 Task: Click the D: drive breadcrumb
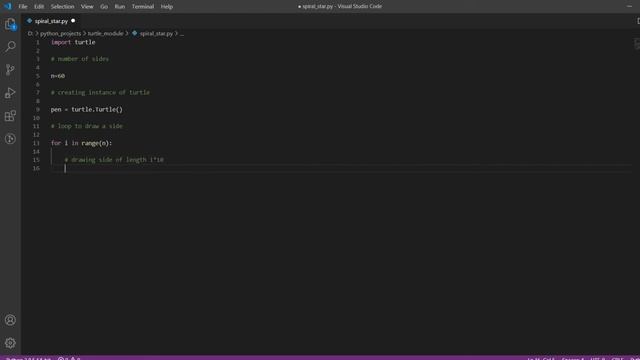coord(30,33)
